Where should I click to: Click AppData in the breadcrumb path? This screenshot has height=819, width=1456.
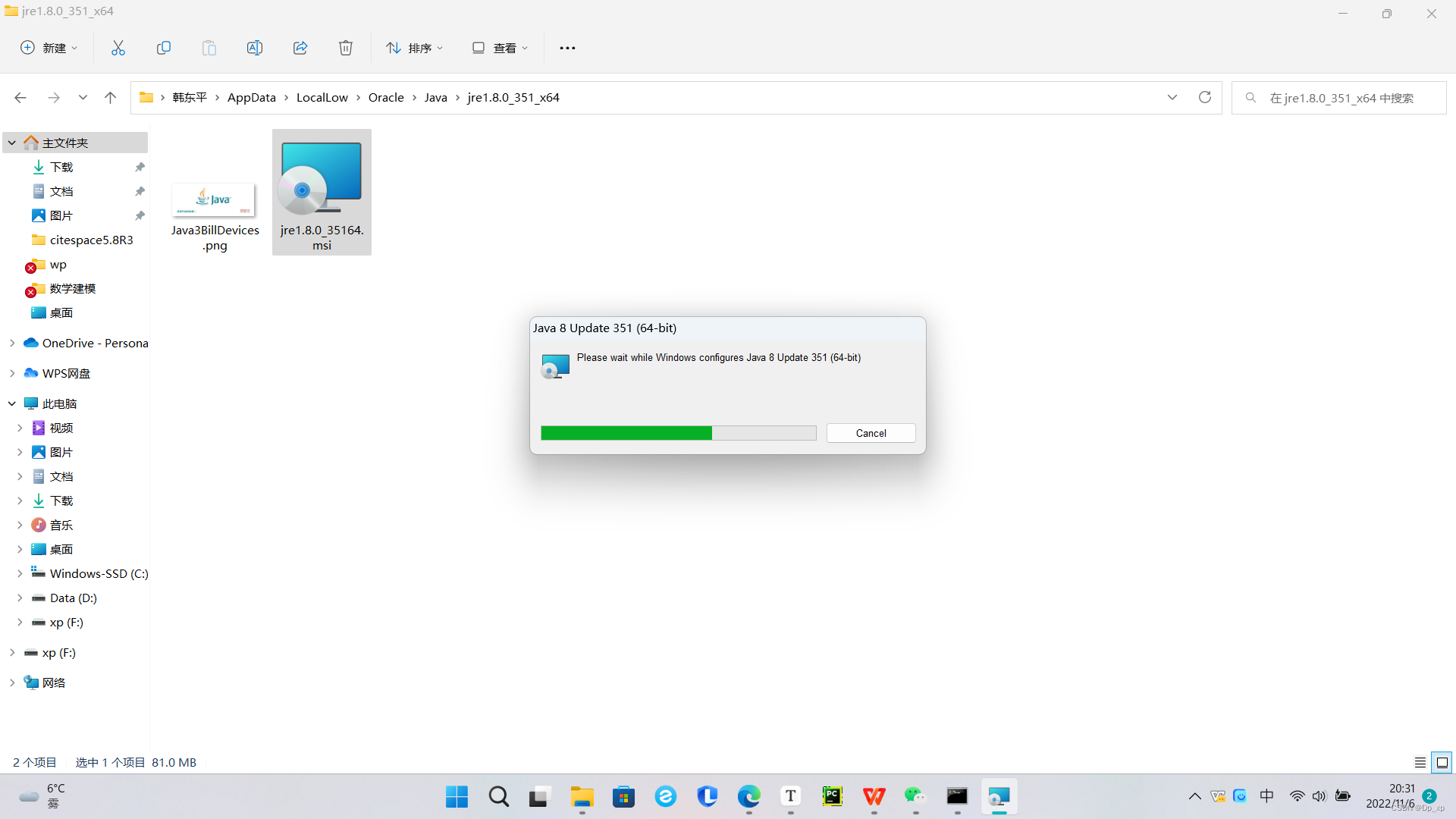click(x=252, y=98)
